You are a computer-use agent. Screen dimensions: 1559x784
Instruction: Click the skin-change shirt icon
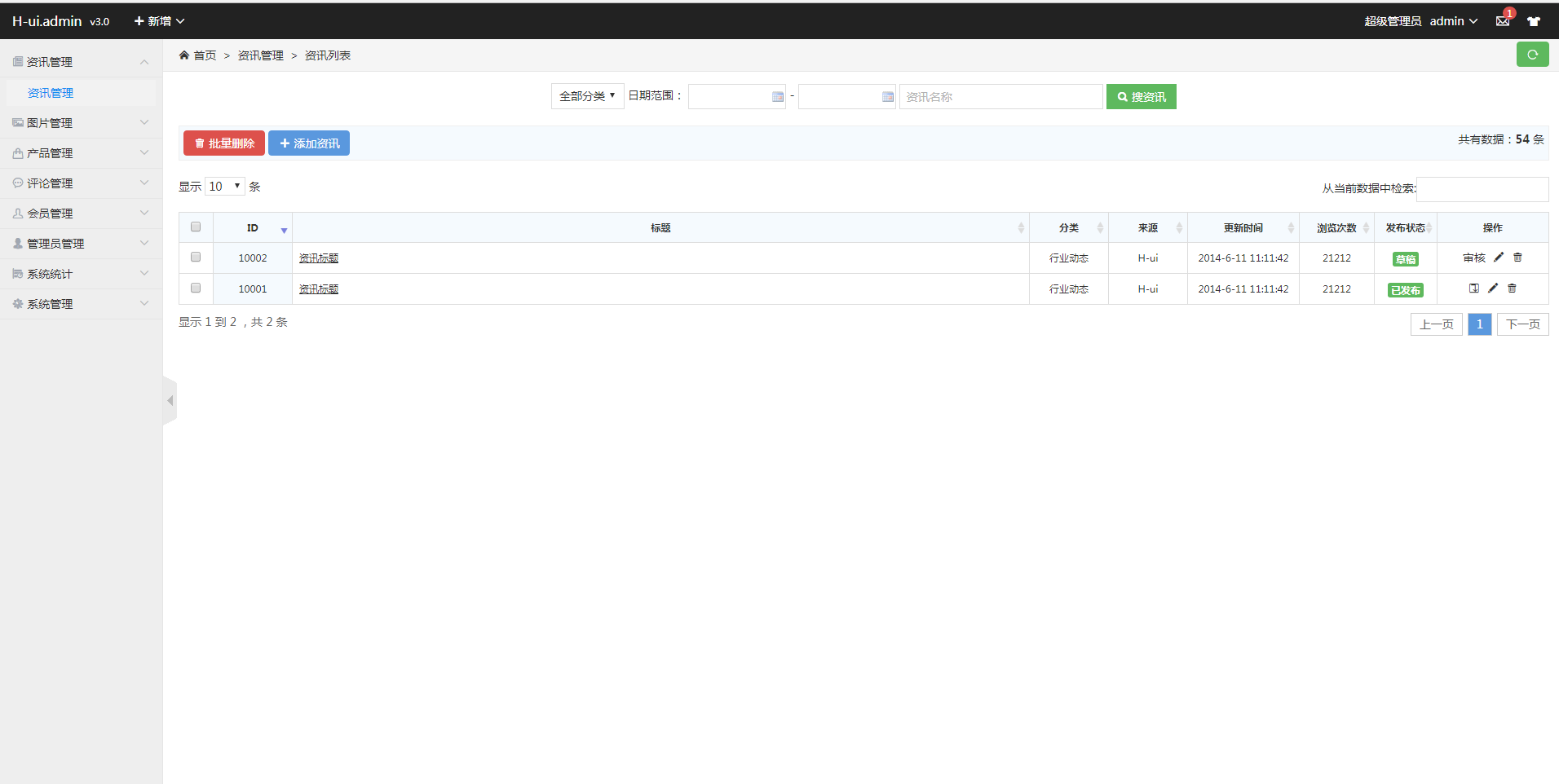pyautogui.click(x=1534, y=21)
